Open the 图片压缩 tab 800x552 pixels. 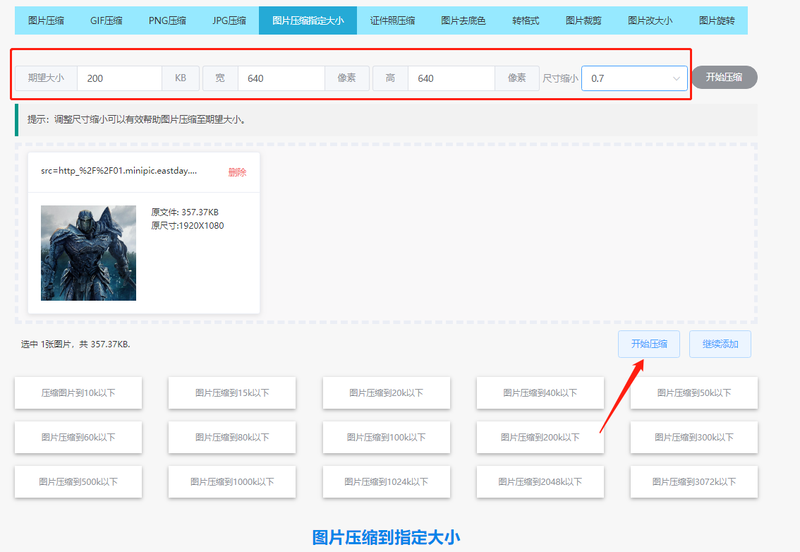(x=46, y=20)
